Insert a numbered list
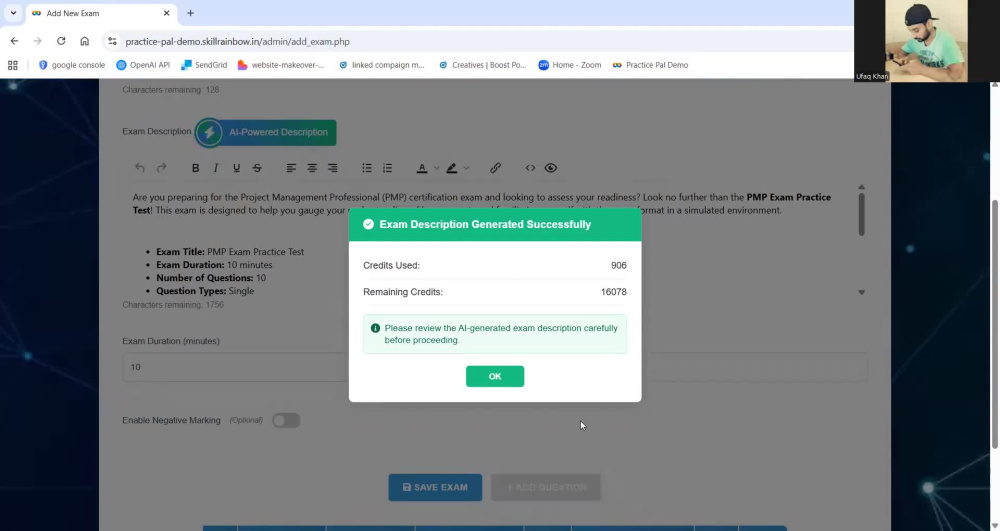 click(387, 168)
